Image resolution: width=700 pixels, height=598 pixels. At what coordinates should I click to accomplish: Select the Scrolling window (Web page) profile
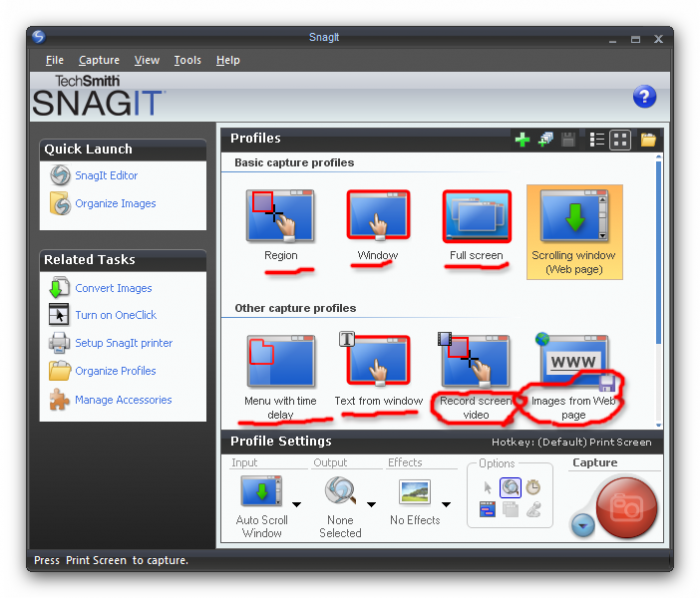click(574, 232)
